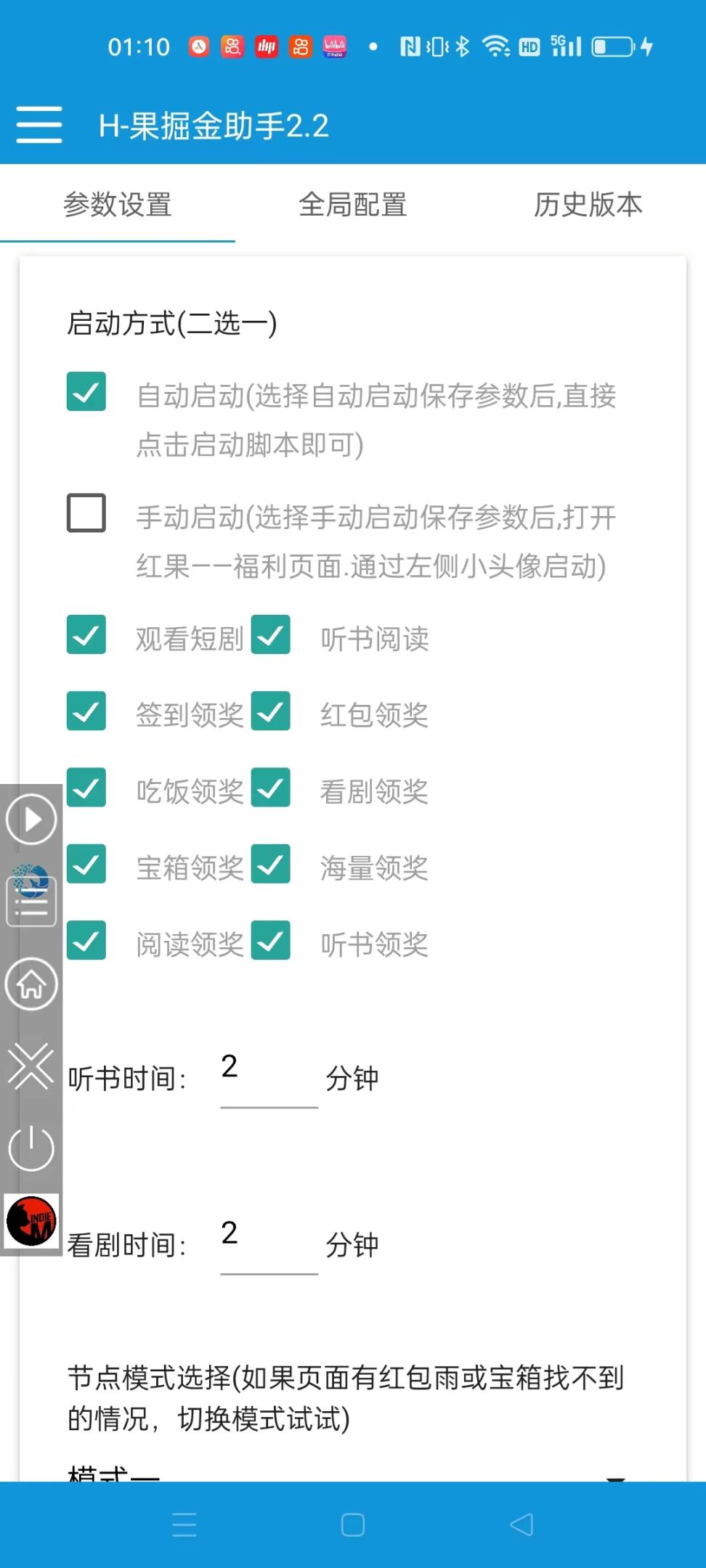
Task: Stop the script via the X icon
Action: [x=31, y=1067]
